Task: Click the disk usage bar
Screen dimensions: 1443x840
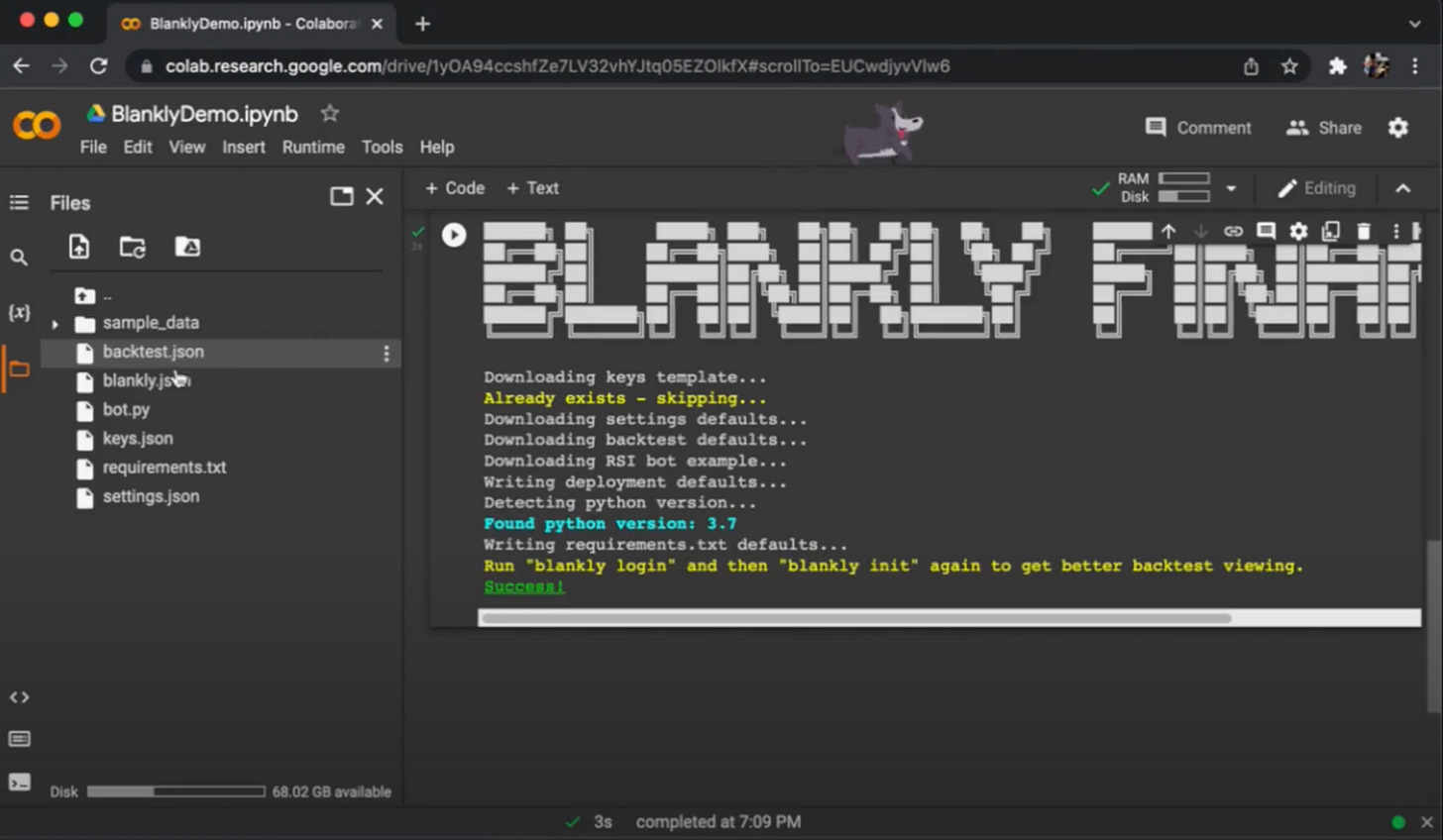Action: [175, 791]
